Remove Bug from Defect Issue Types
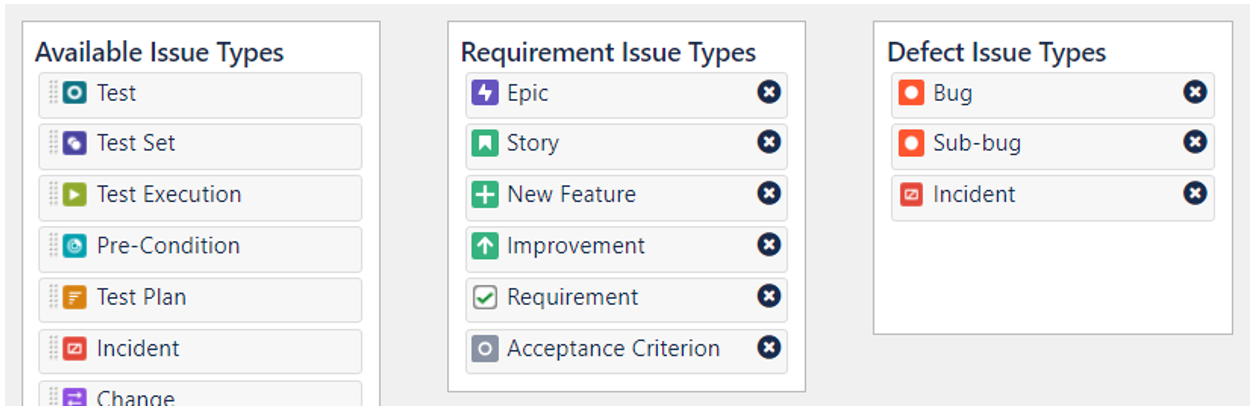The image size is (1250, 408). [x=1195, y=92]
